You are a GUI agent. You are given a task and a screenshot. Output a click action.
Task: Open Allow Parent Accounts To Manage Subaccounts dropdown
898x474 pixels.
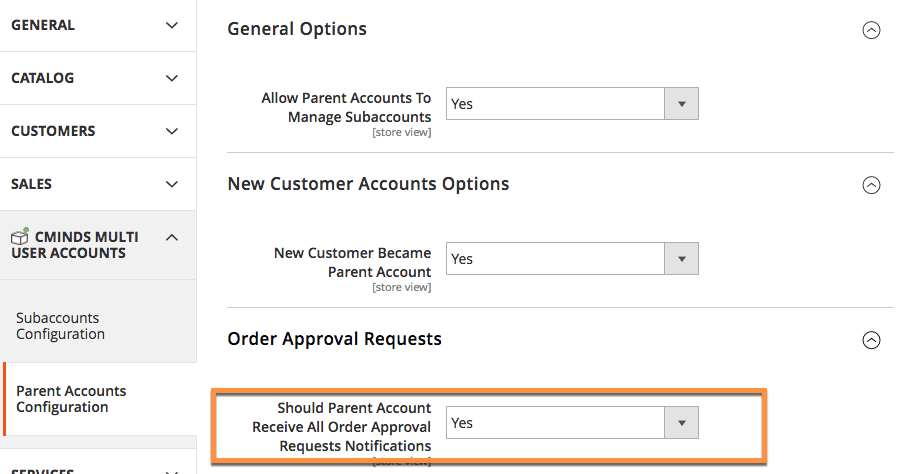point(571,104)
